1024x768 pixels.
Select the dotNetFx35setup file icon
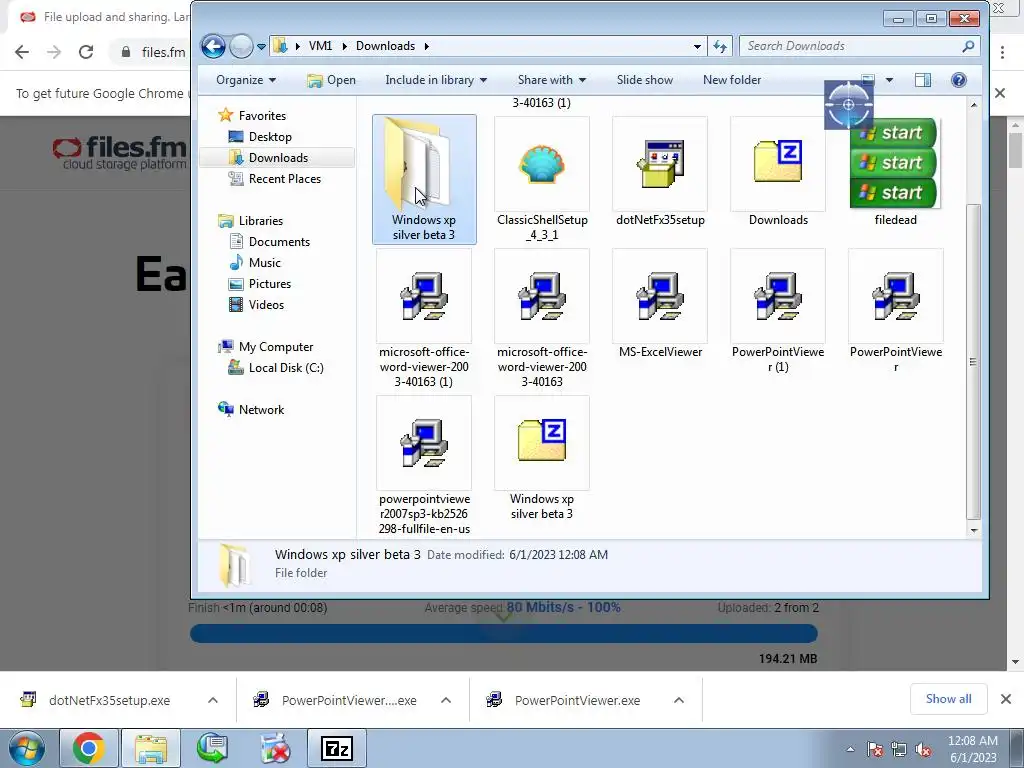(x=660, y=172)
